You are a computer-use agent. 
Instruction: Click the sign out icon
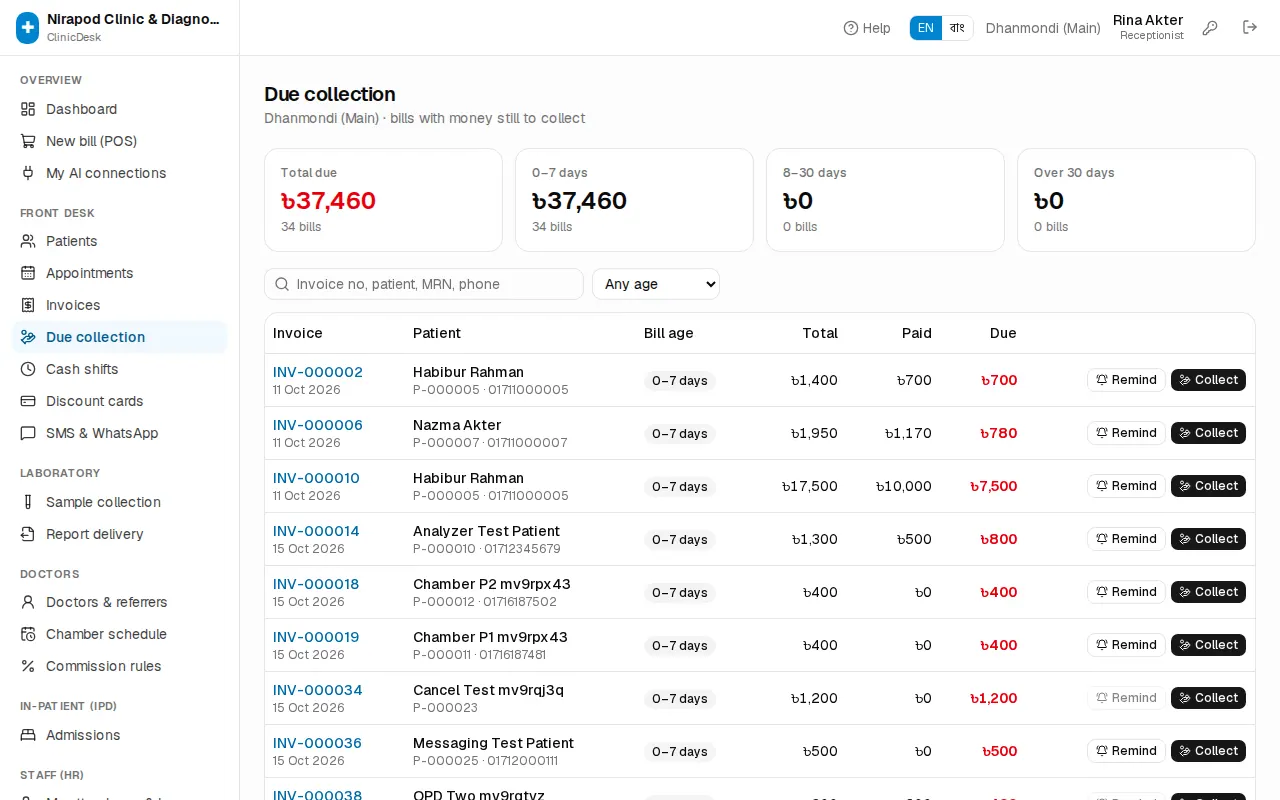[1250, 28]
